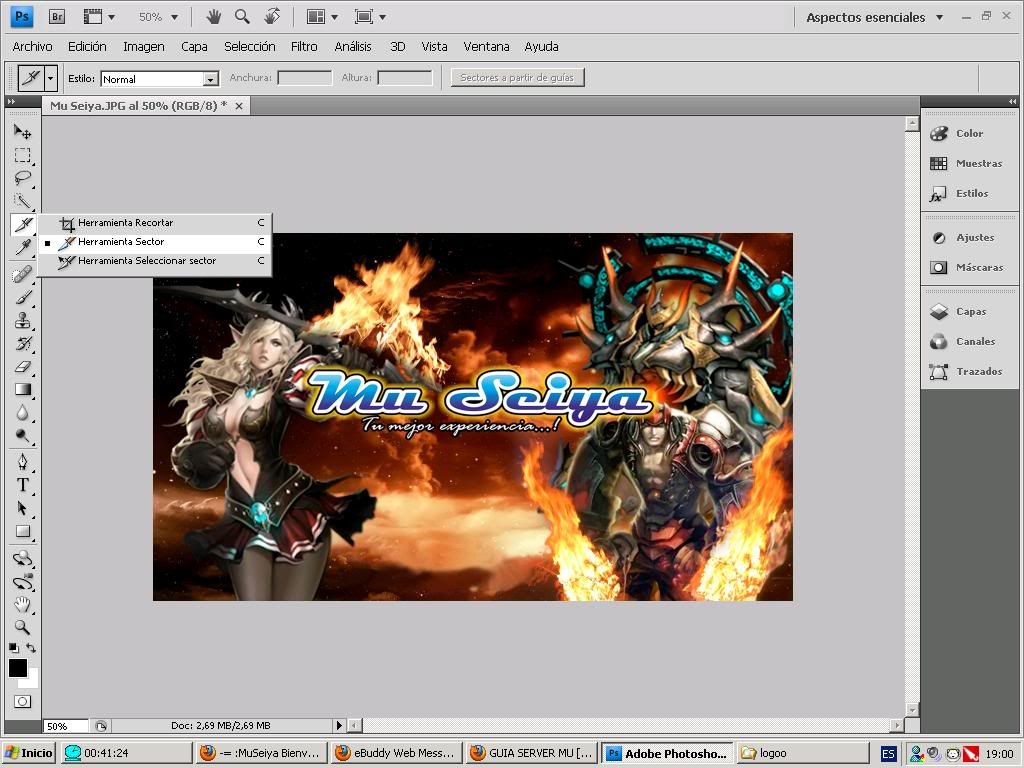Open the Color panel
Viewport: 1024px width, 768px height.
(970, 133)
